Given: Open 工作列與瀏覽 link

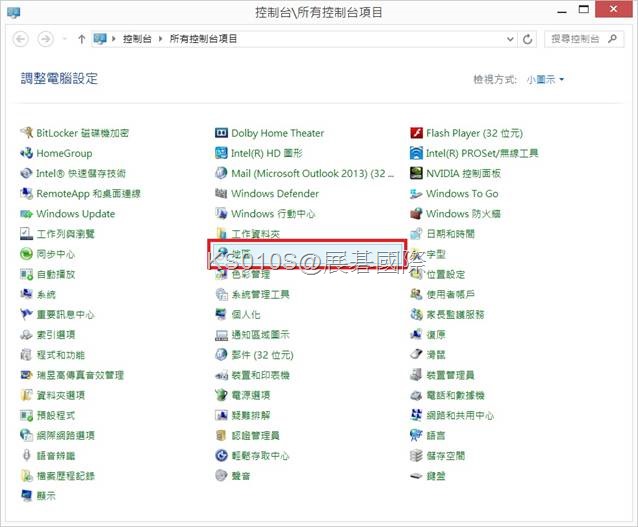Looking at the screenshot, I should (x=66, y=234).
